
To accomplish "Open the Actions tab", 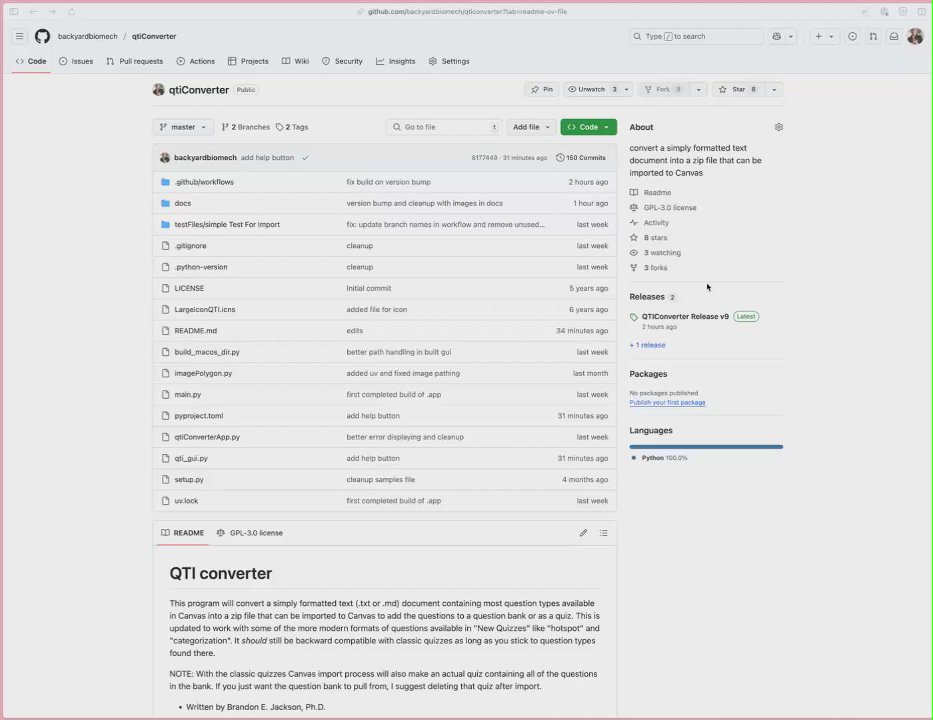I will pyautogui.click(x=196, y=61).
